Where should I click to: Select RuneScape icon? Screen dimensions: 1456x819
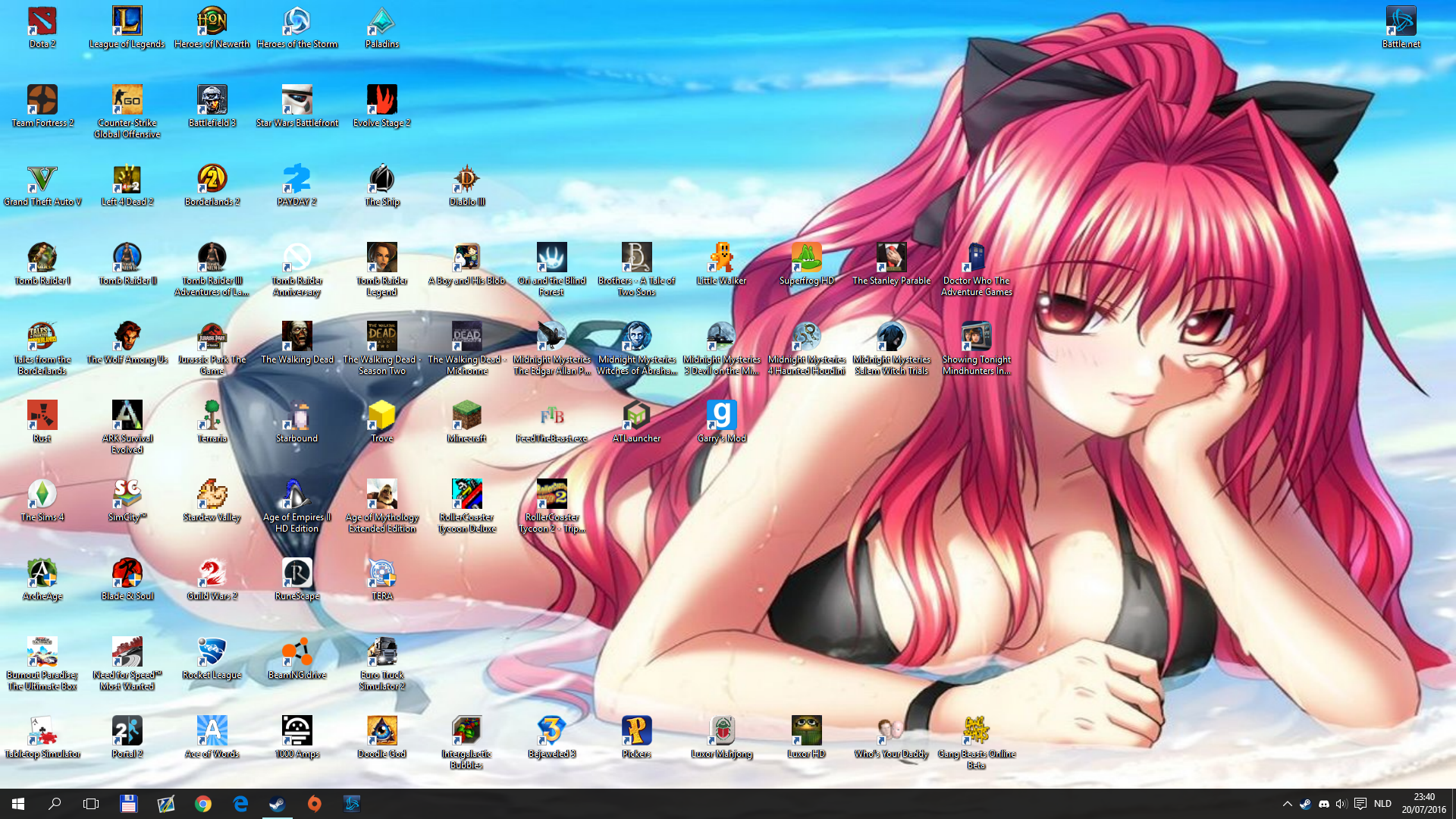[297, 579]
